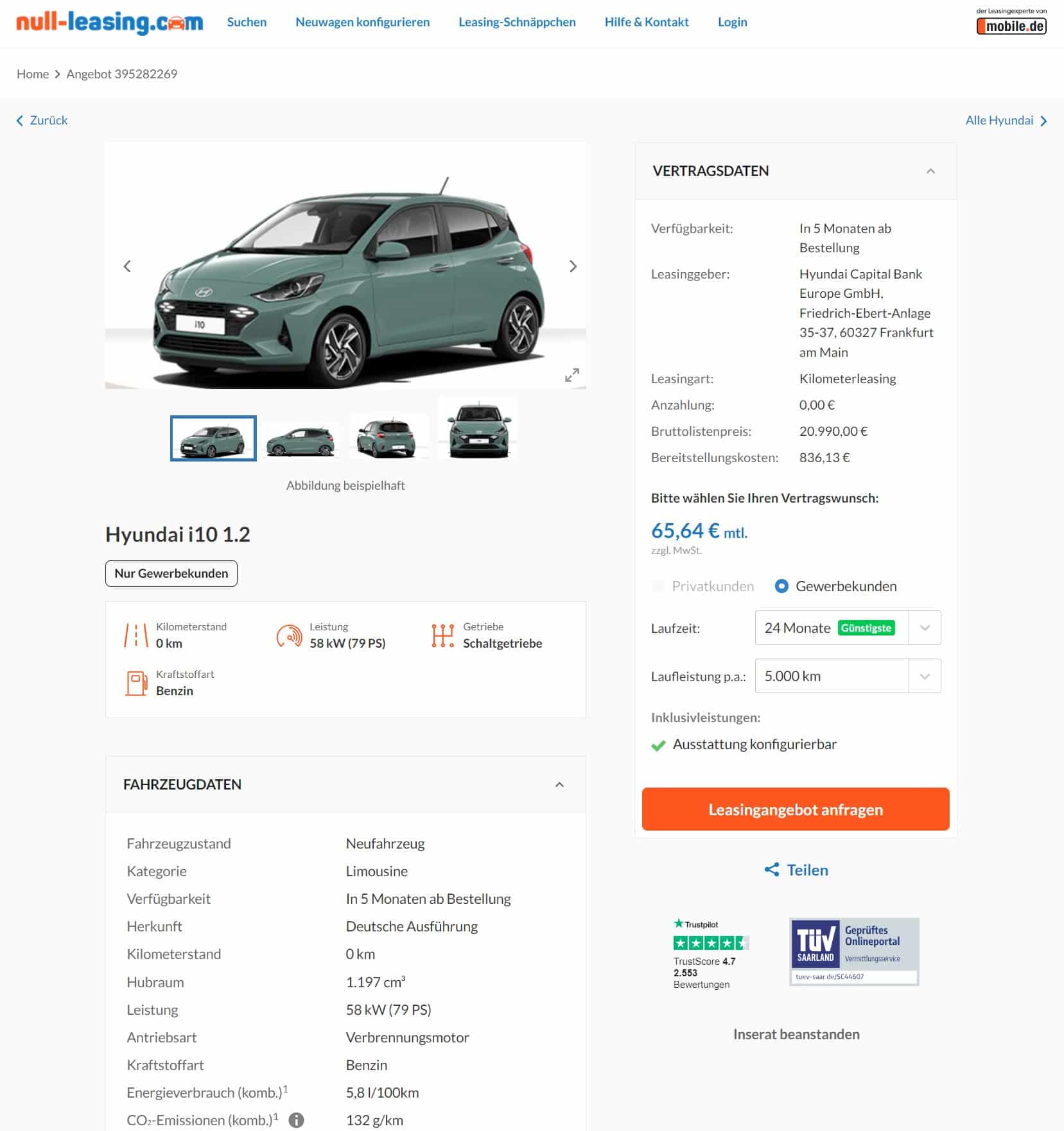Click Inserat beanstanden link
The width and height of the screenshot is (1064, 1131).
click(796, 1034)
